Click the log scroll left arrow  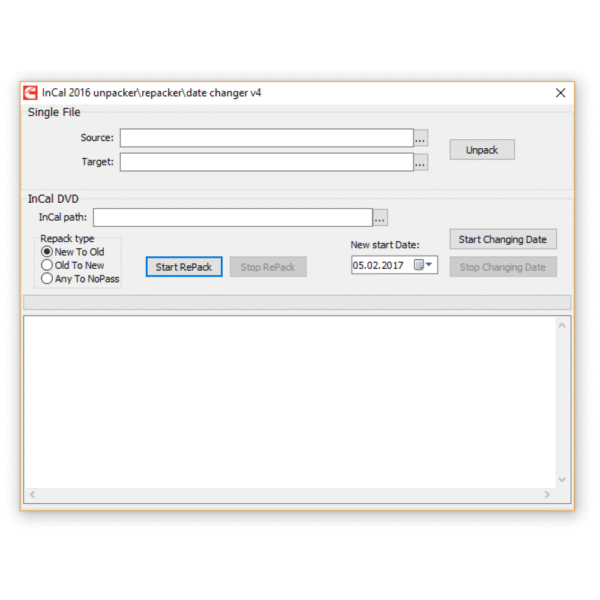[33, 495]
